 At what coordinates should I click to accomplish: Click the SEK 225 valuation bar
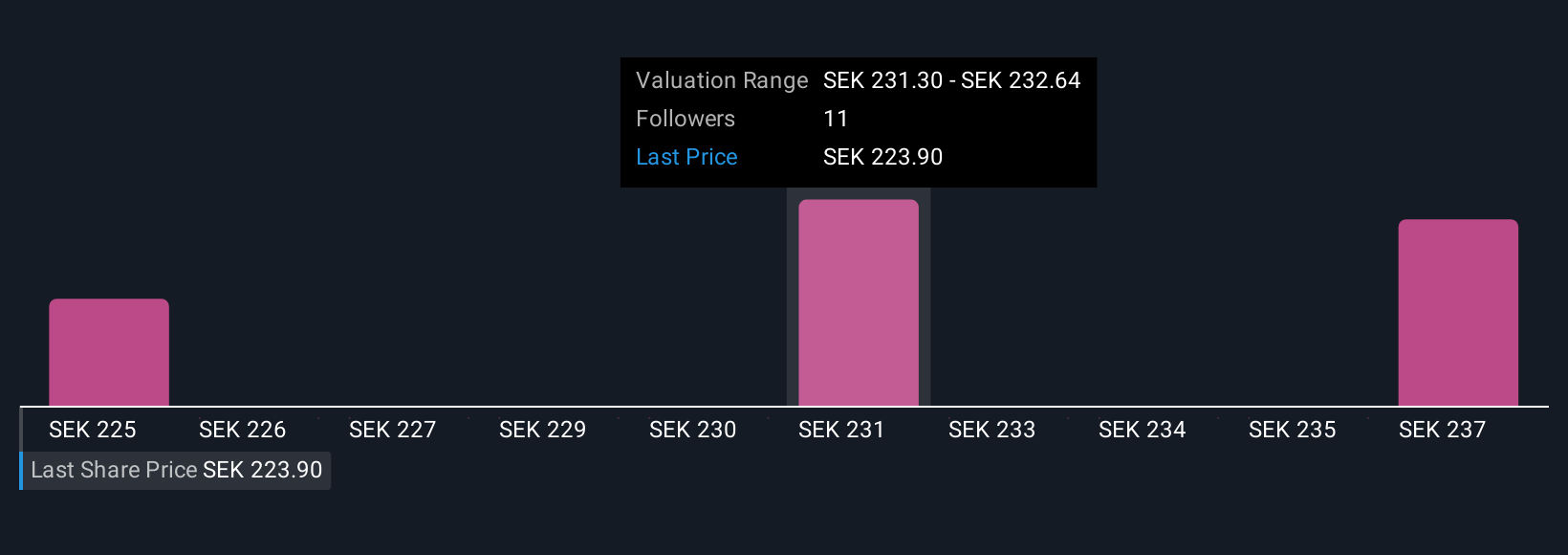(x=109, y=352)
